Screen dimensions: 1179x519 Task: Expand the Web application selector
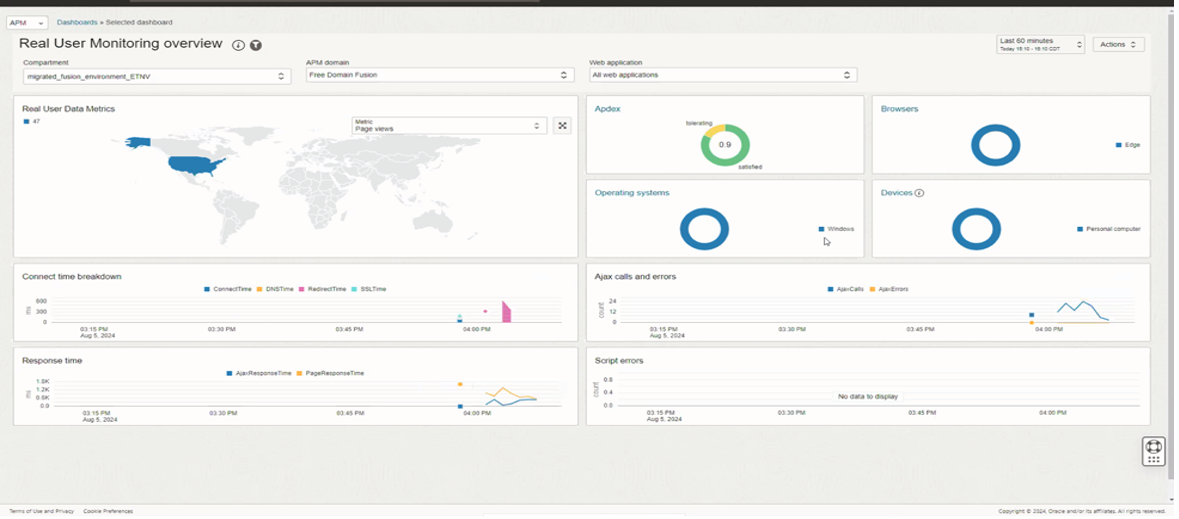coord(722,75)
